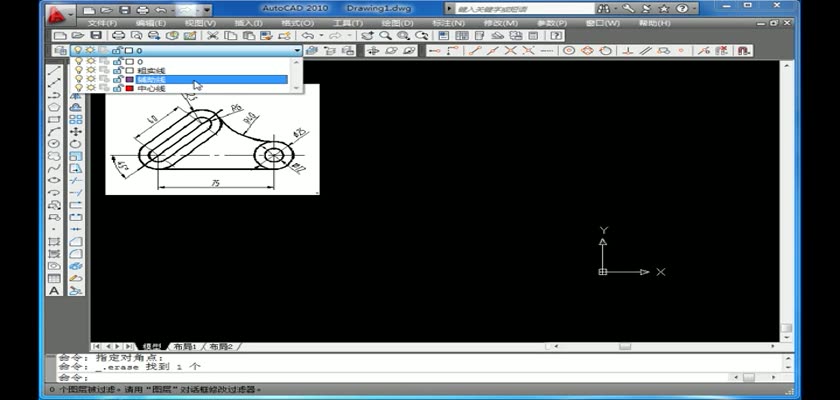Click the Cut scissors icon
840x400 pixels.
[212, 35]
